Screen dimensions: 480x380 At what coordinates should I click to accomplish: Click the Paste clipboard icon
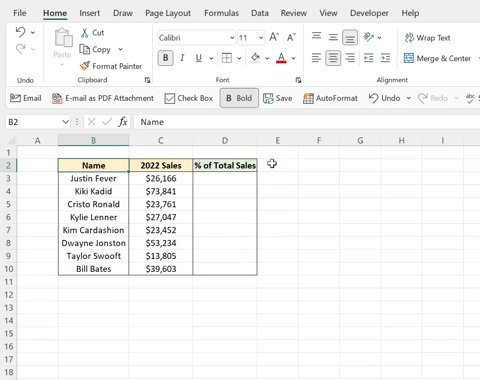click(x=63, y=38)
